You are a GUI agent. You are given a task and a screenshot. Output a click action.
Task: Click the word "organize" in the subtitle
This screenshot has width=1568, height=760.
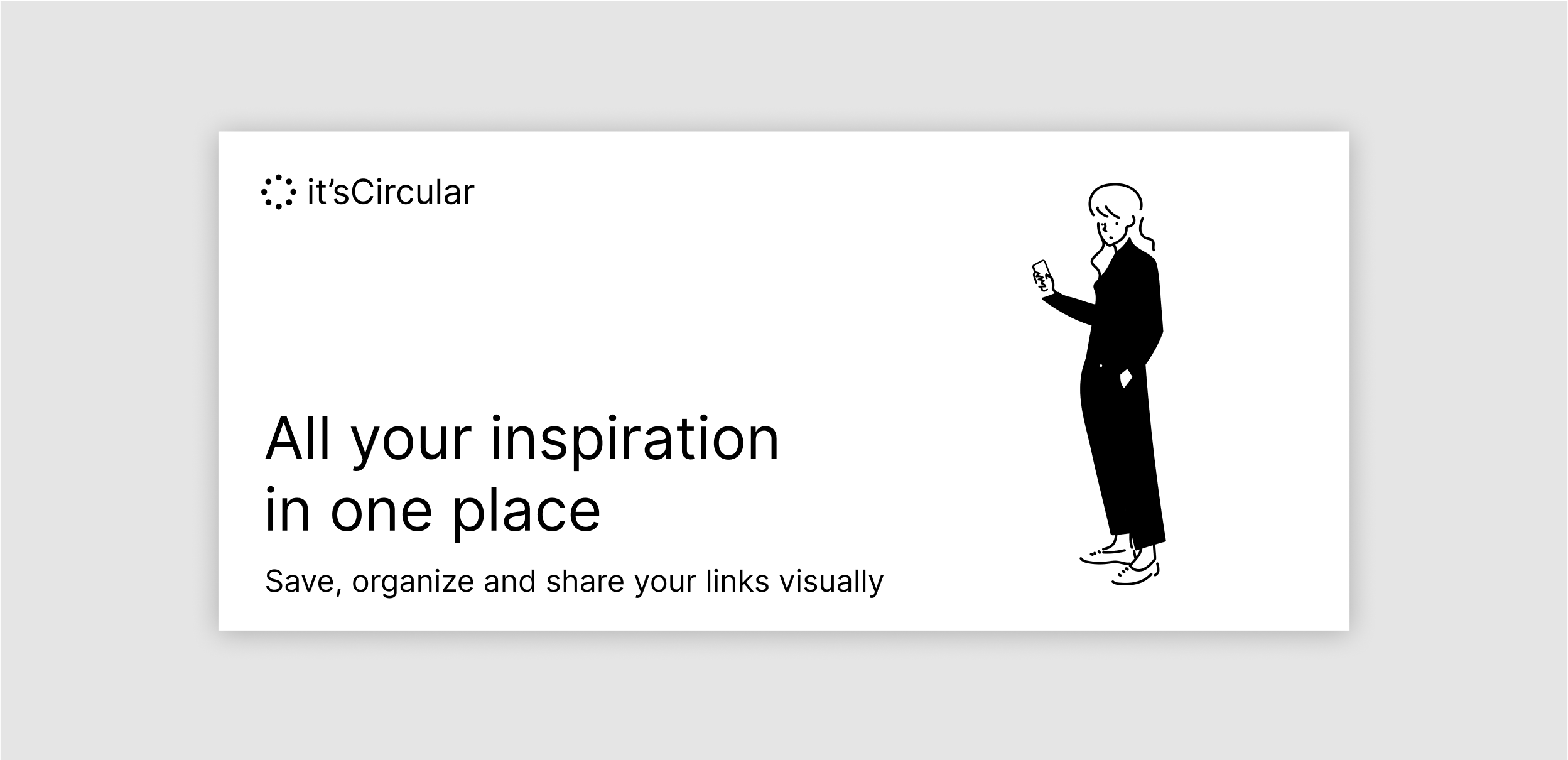click(x=413, y=583)
